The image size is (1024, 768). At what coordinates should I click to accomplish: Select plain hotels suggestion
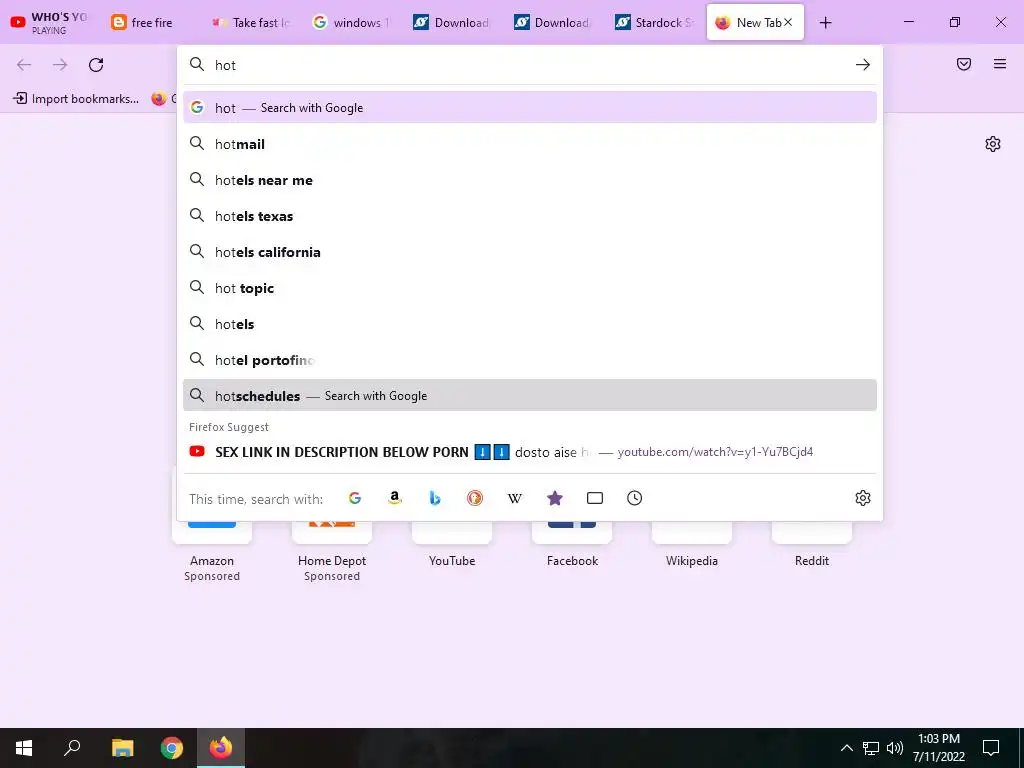coord(530,323)
